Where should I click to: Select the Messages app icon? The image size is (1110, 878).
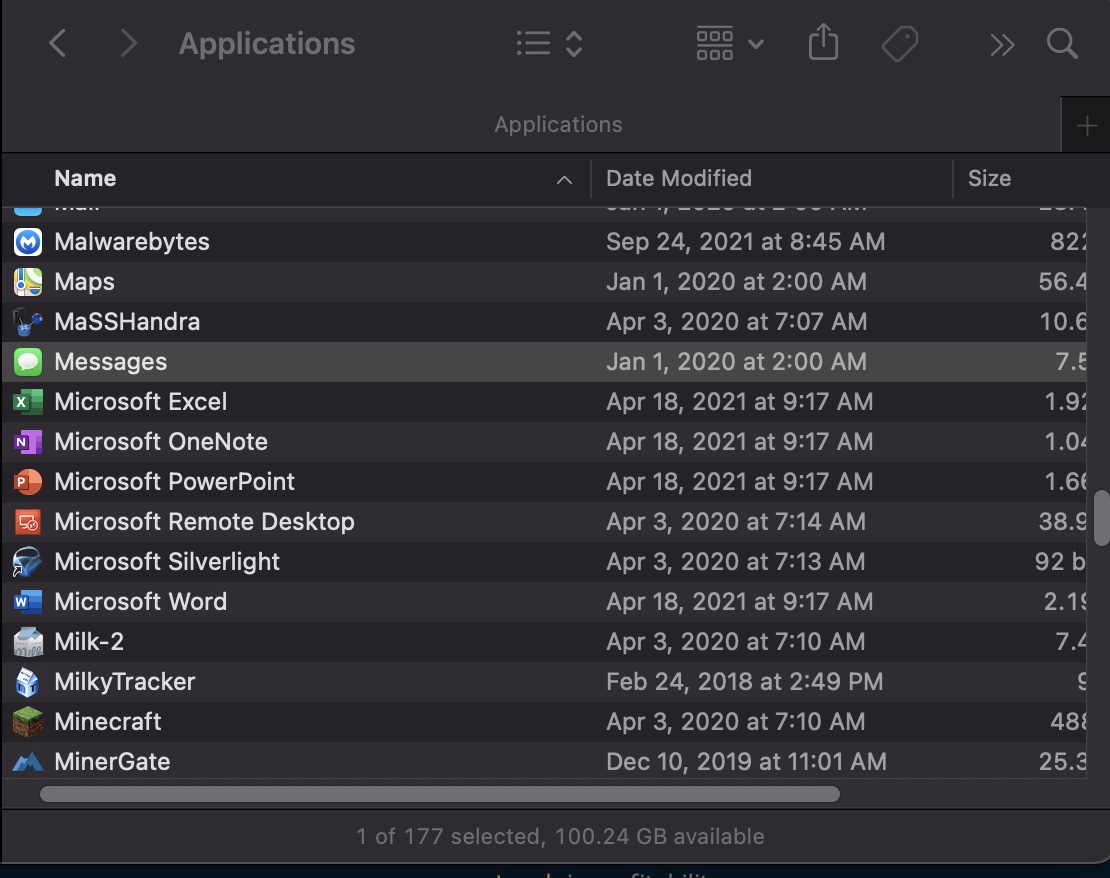[28, 362]
